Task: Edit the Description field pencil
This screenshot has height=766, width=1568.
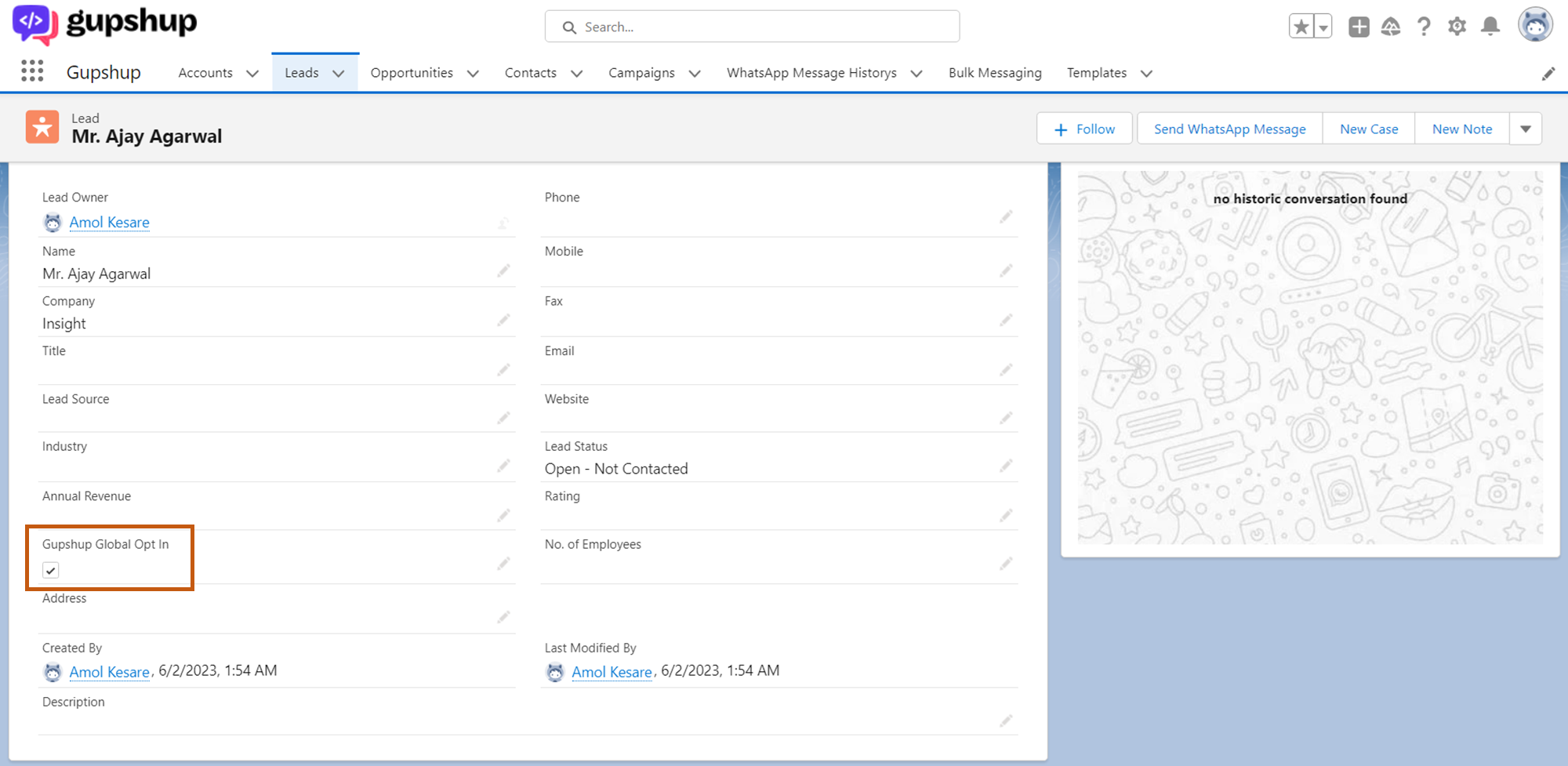Action: pos(1006,721)
